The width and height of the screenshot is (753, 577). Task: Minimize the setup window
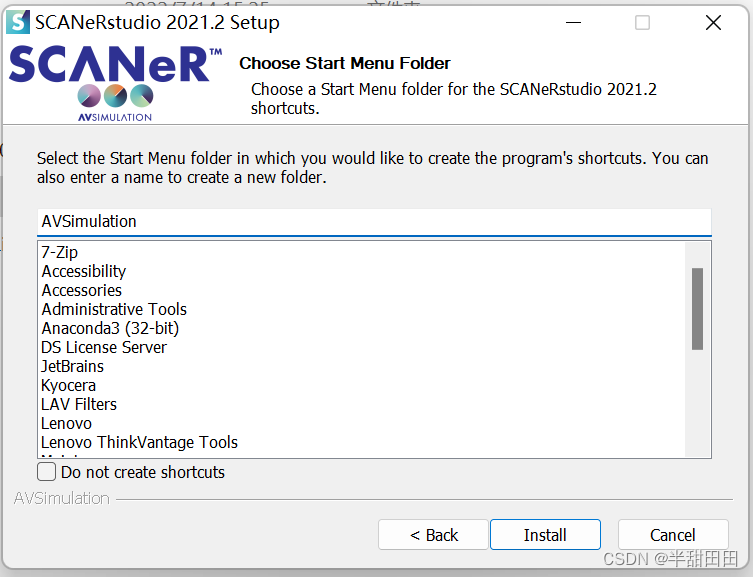(573, 22)
